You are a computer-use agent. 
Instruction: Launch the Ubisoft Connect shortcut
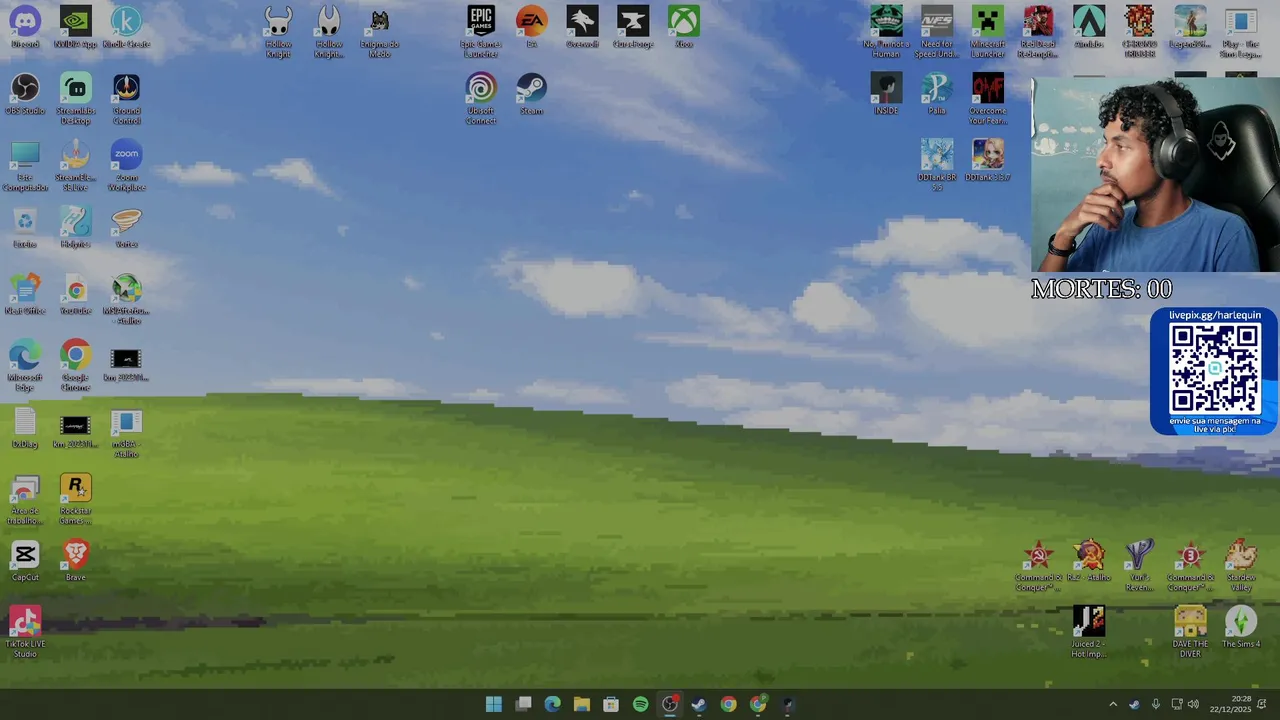pos(481,99)
